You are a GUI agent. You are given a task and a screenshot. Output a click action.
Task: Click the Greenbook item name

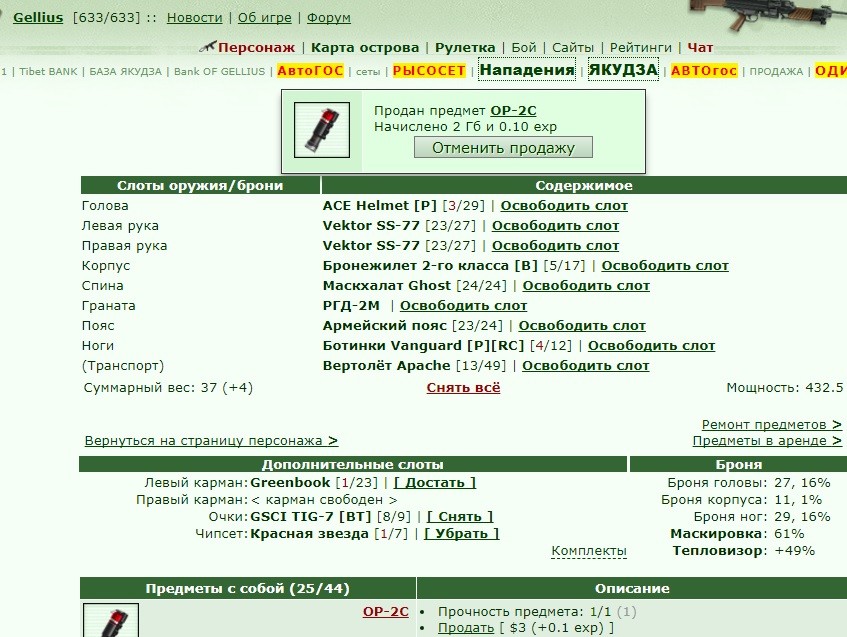click(290, 482)
